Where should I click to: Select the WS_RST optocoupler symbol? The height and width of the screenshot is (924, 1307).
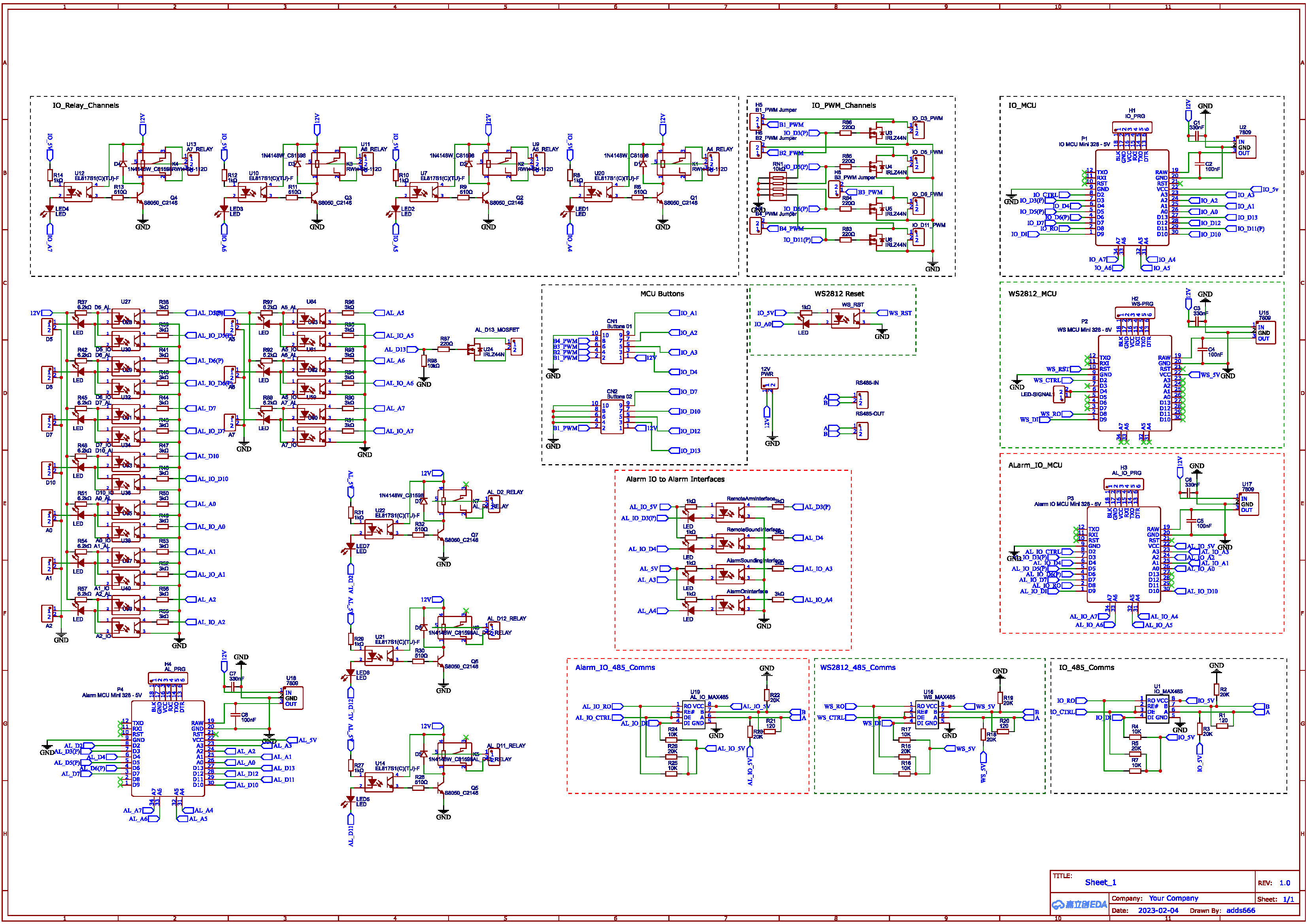pos(845,319)
